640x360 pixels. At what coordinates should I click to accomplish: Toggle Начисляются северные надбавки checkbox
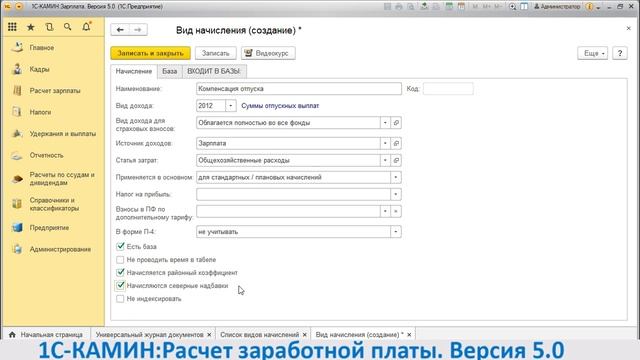point(120,285)
